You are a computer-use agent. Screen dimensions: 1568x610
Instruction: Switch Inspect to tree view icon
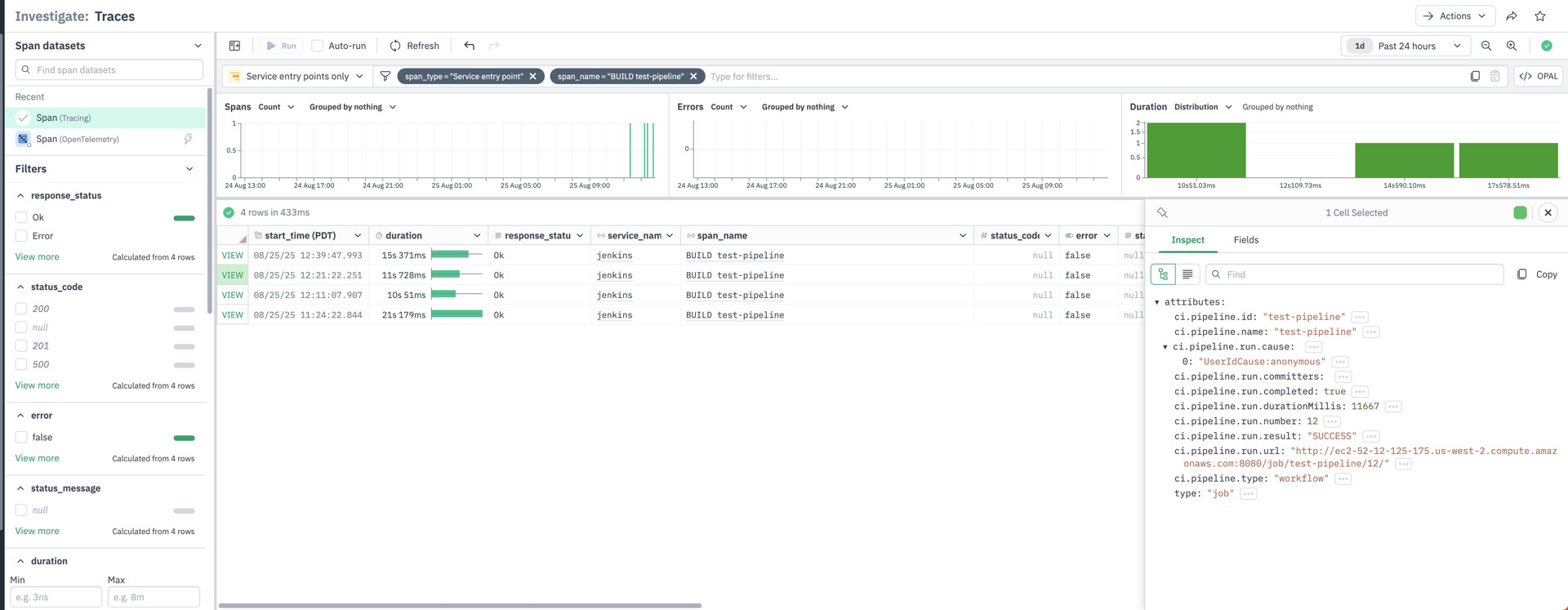1162,274
